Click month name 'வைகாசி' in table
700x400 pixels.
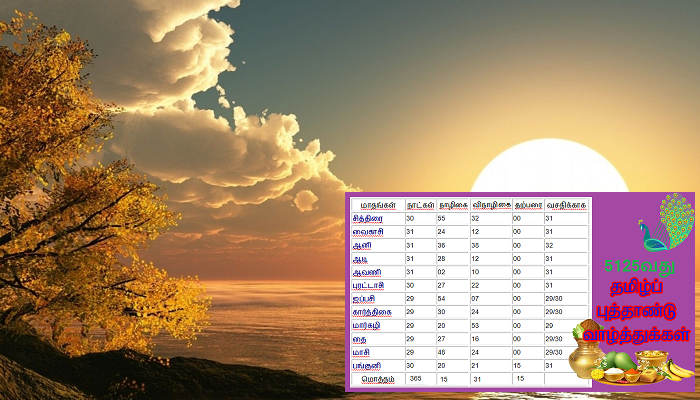pyautogui.click(x=368, y=232)
